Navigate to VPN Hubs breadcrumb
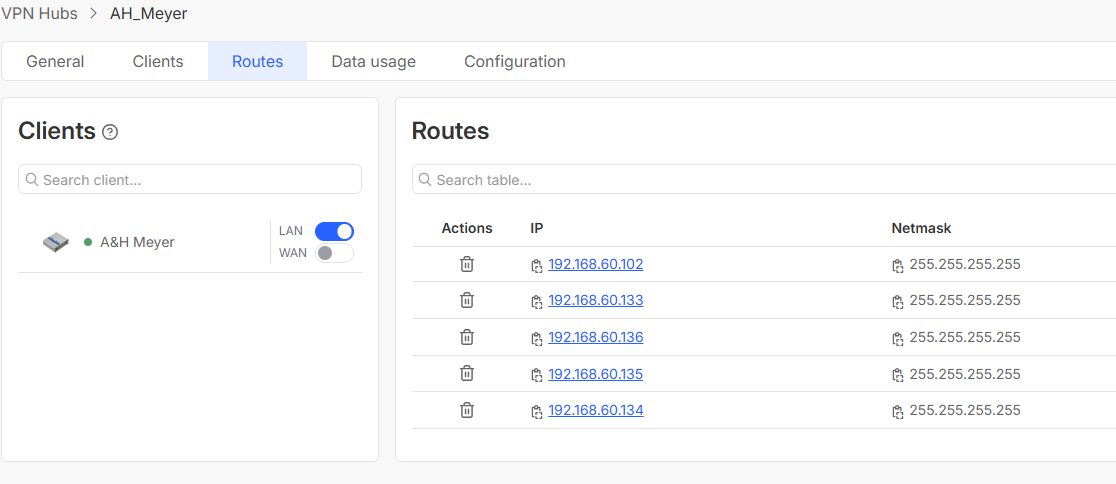The width and height of the screenshot is (1116, 484). coord(39,14)
